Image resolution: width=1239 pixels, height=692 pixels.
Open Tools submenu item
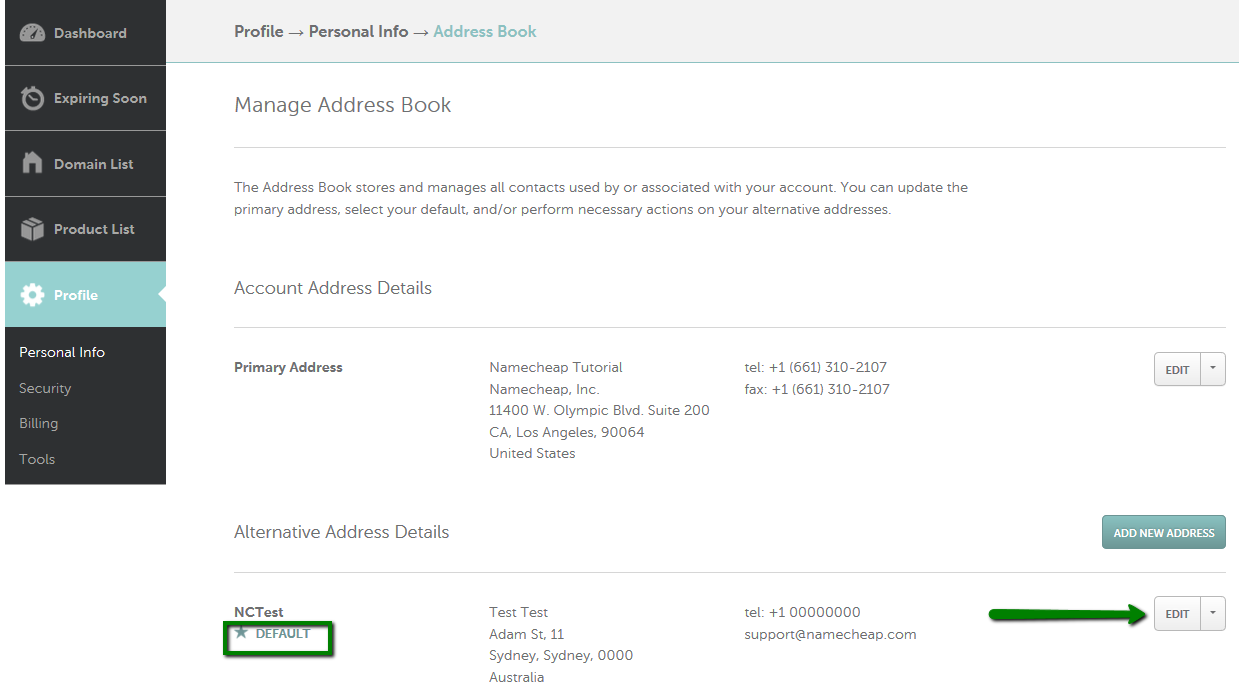(x=37, y=459)
